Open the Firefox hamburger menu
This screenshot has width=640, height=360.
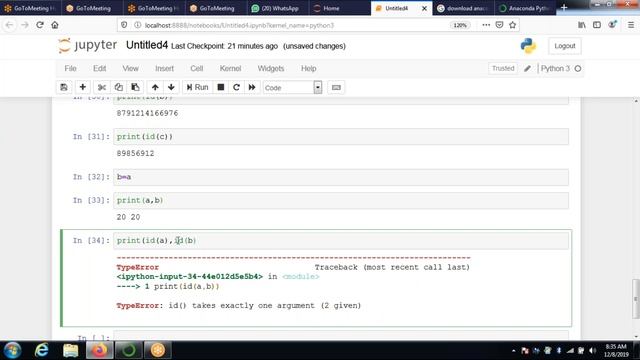(631, 25)
